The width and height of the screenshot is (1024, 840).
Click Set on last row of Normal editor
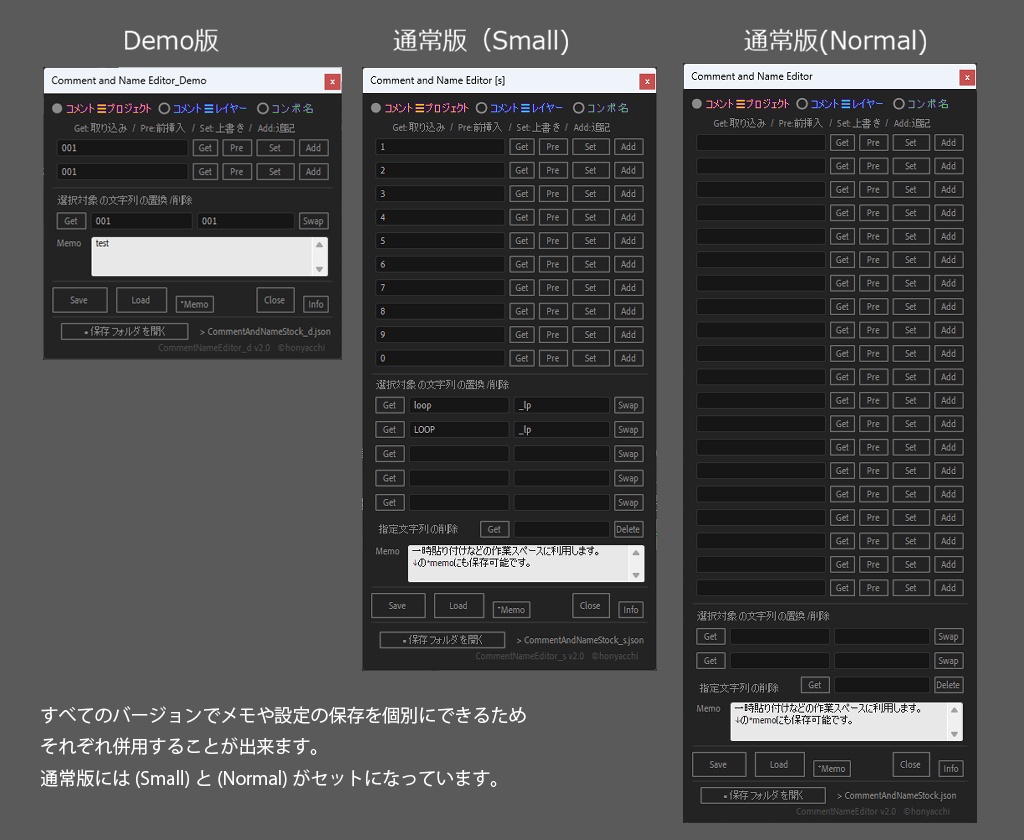(911, 588)
